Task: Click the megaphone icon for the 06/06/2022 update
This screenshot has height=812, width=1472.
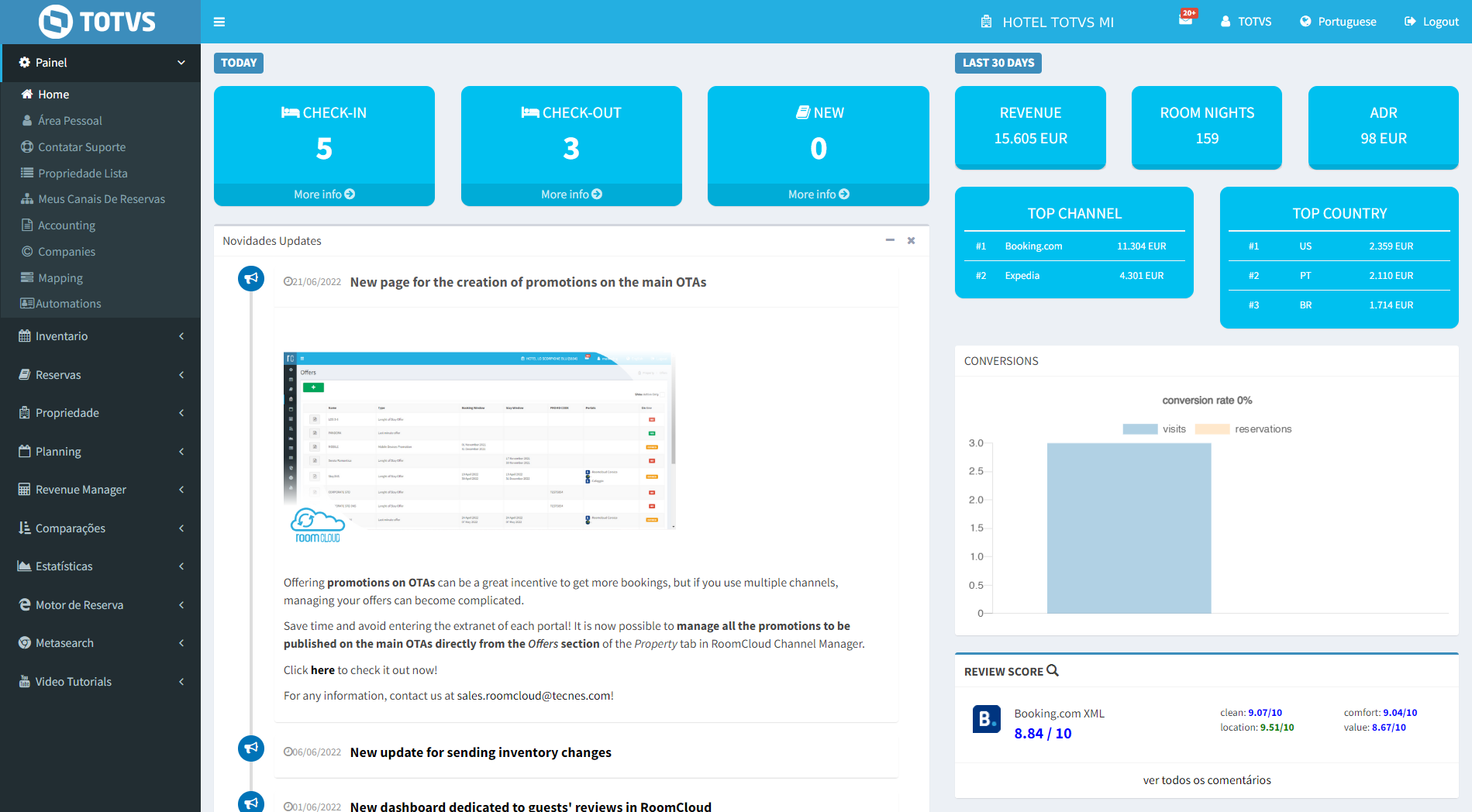Action: click(251, 748)
